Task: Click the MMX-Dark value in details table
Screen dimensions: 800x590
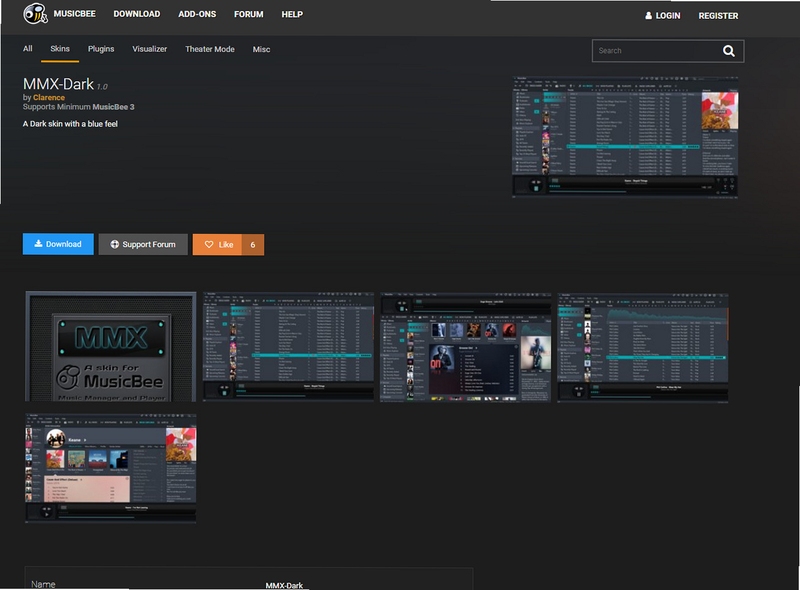Action: point(284,585)
